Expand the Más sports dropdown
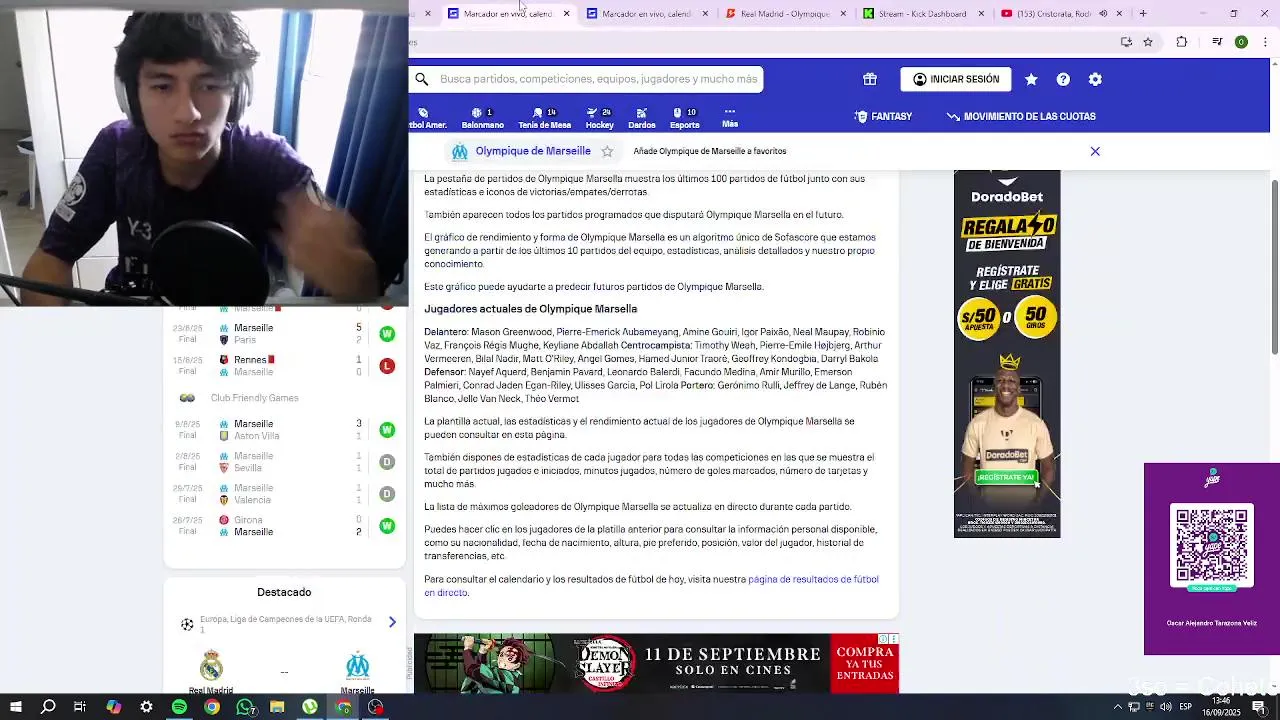This screenshot has width=1280, height=720. [x=730, y=118]
